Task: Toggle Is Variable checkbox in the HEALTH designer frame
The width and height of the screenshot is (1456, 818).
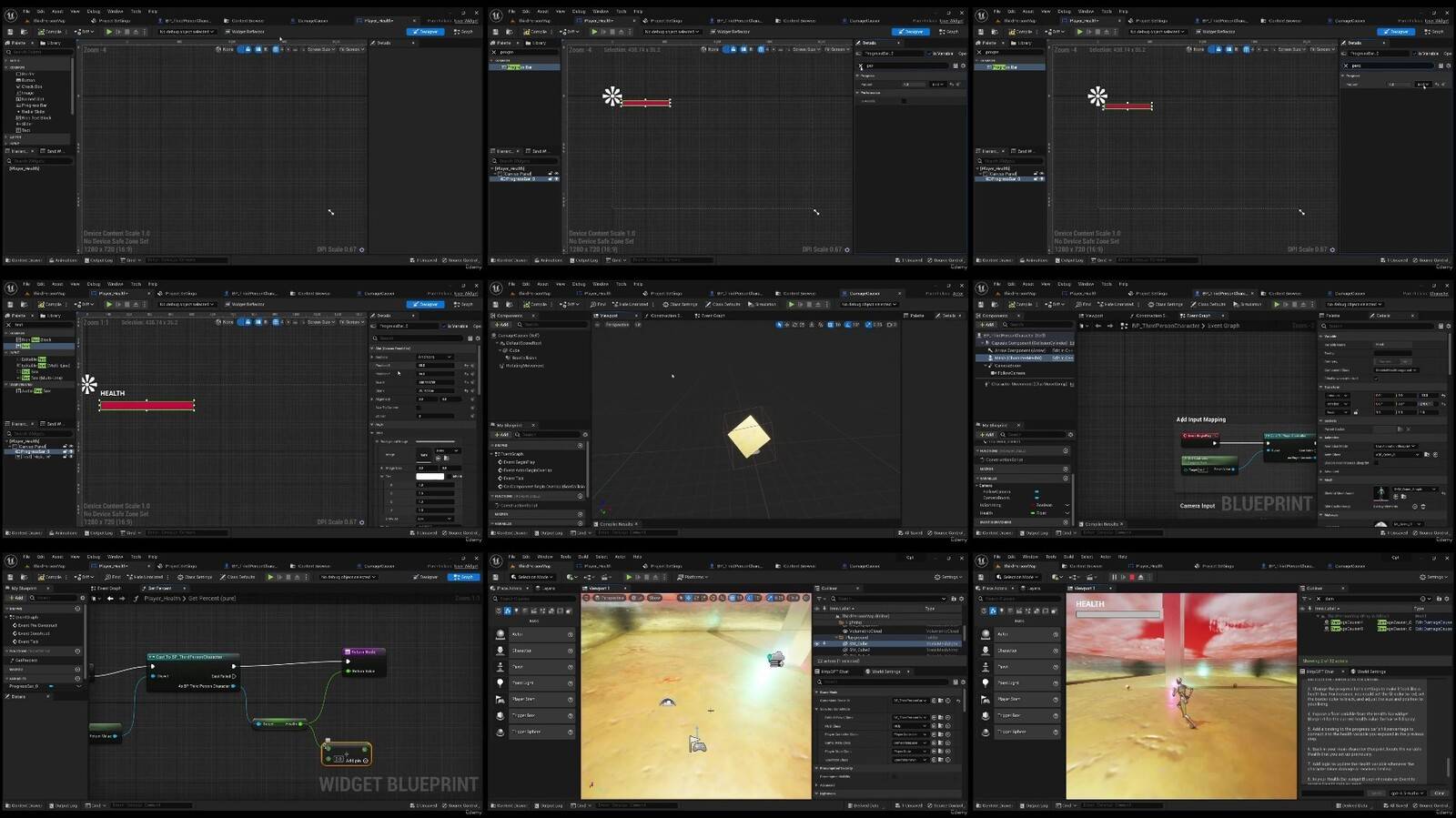Action: click(444, 326)
